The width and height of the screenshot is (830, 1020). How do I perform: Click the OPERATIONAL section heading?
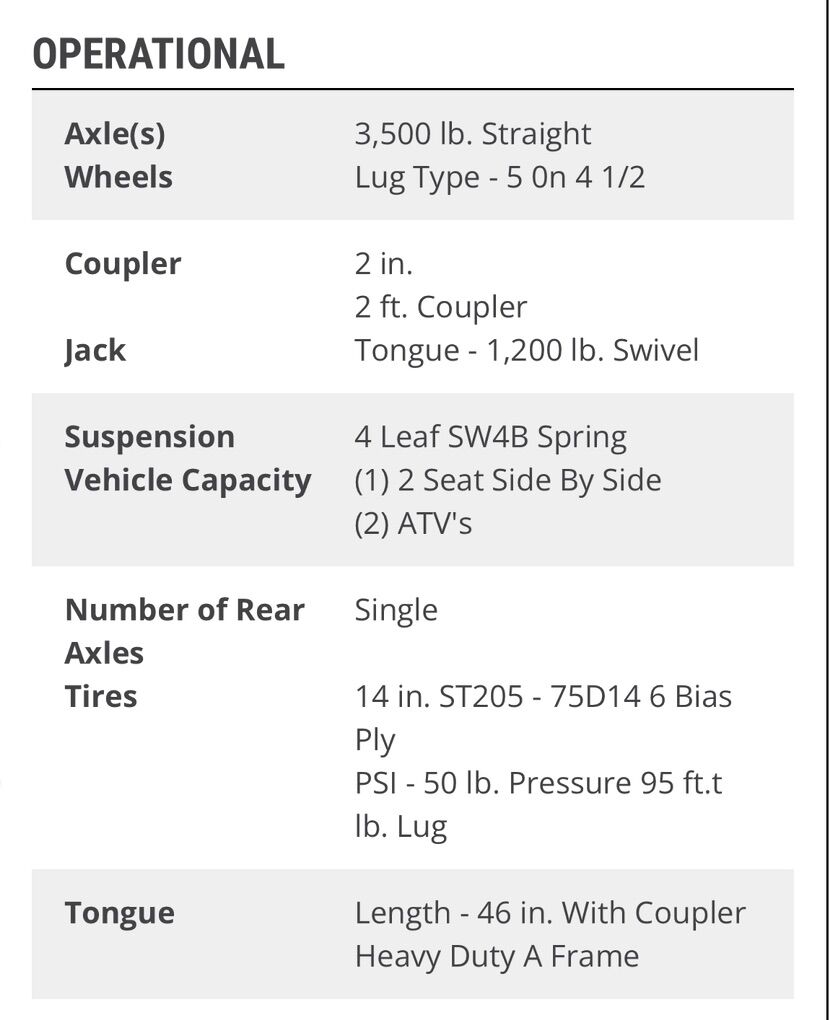158,54
